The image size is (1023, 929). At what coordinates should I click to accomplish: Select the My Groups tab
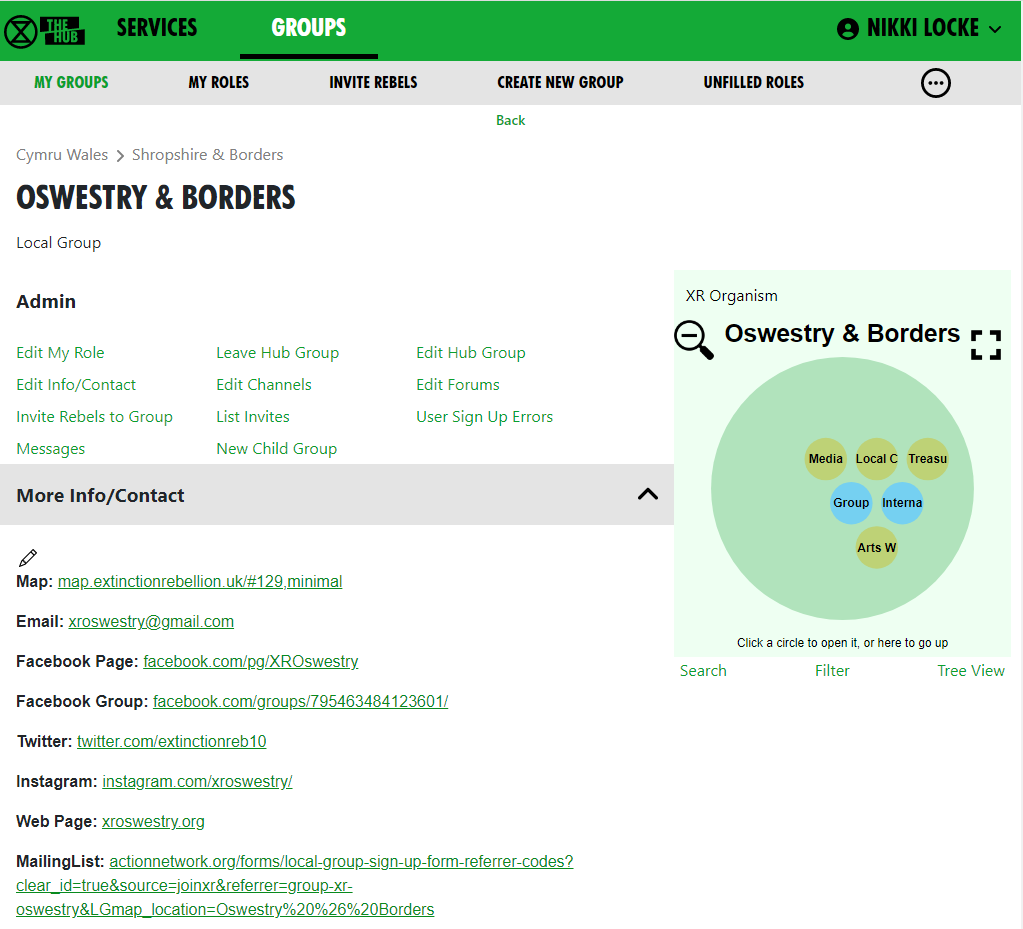71,82
